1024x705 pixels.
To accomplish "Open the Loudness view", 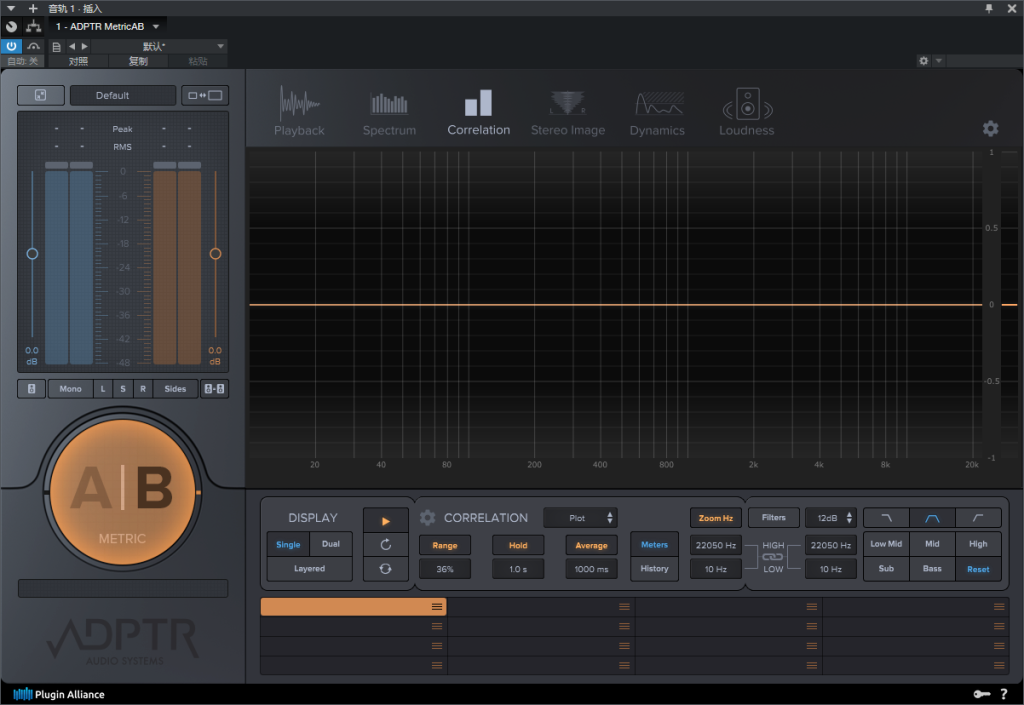I will pos(746,112).
